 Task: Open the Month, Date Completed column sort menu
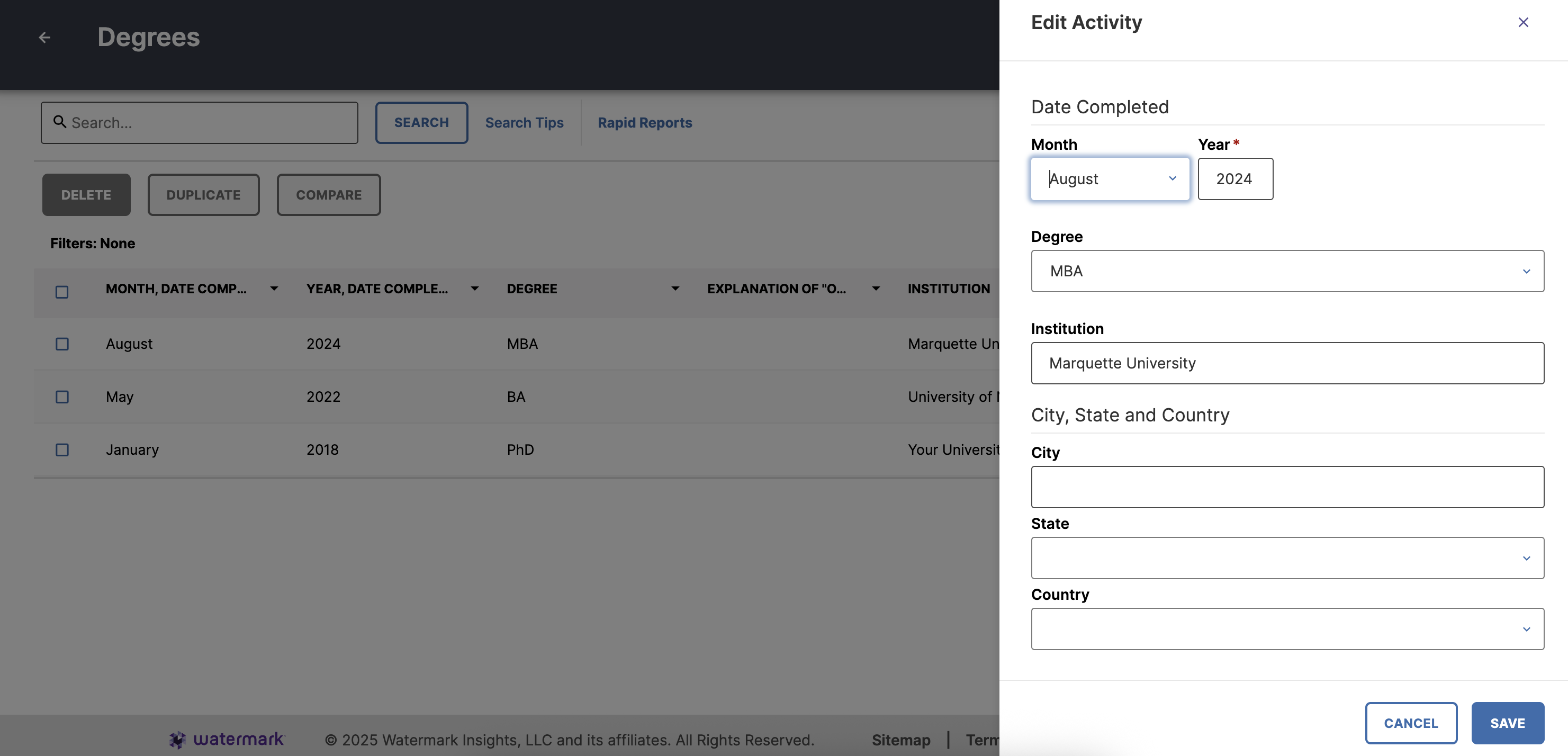(274, 289)
